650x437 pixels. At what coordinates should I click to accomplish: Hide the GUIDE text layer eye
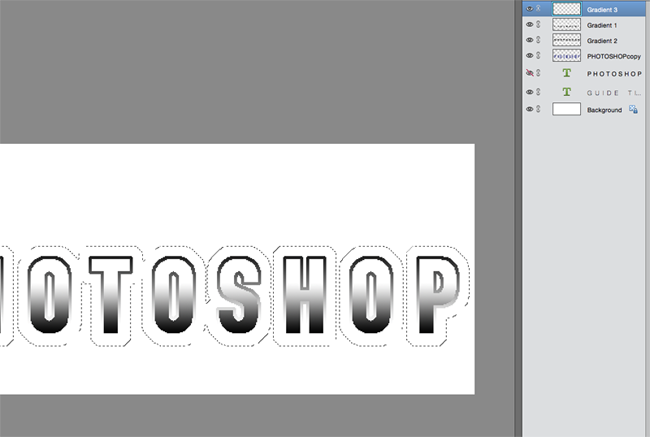[529, 92]
